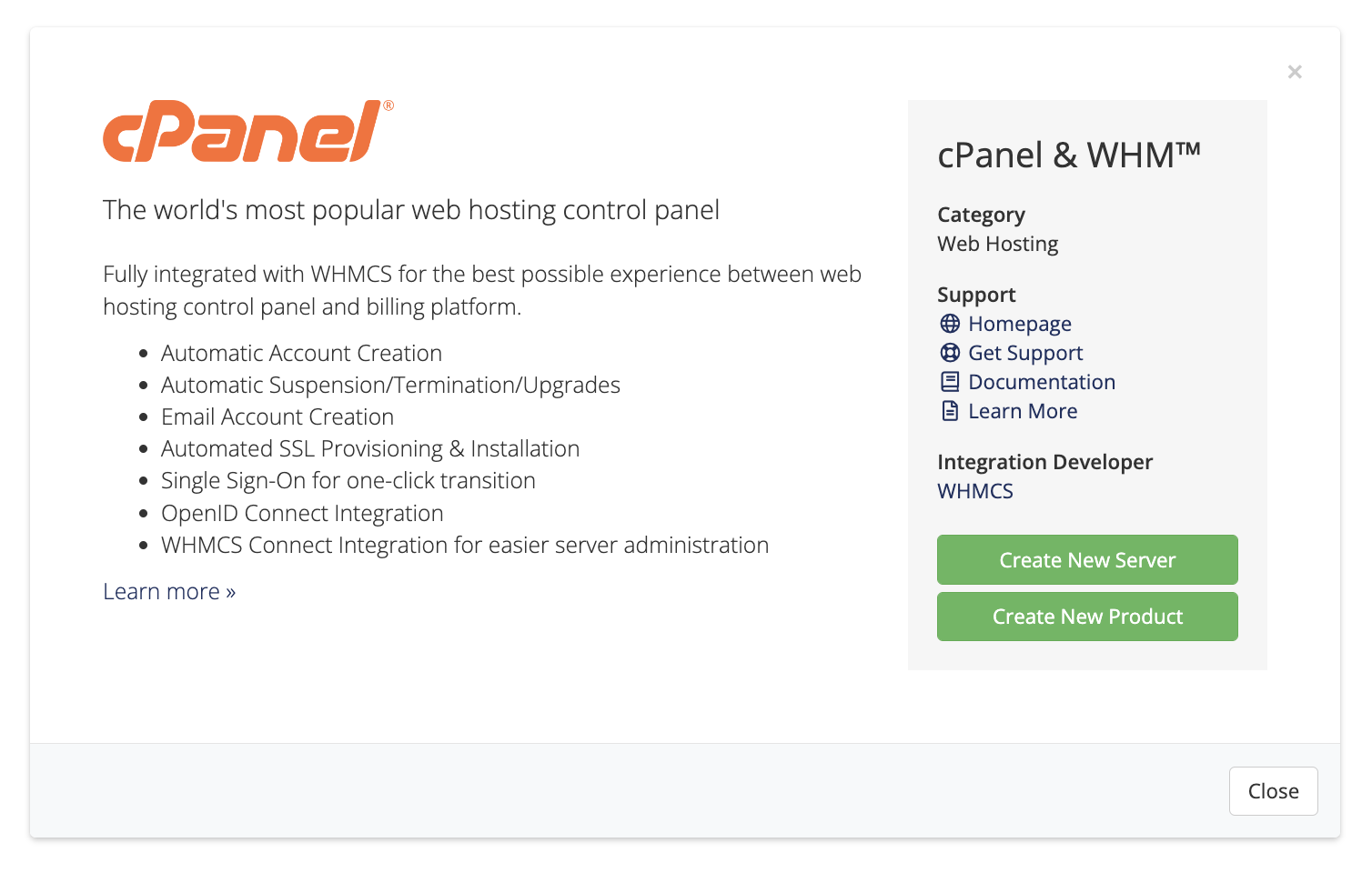Viewport: 1372px width, 873px height.
Task: Click the orange cPanel logo
Action: [248, 131]
